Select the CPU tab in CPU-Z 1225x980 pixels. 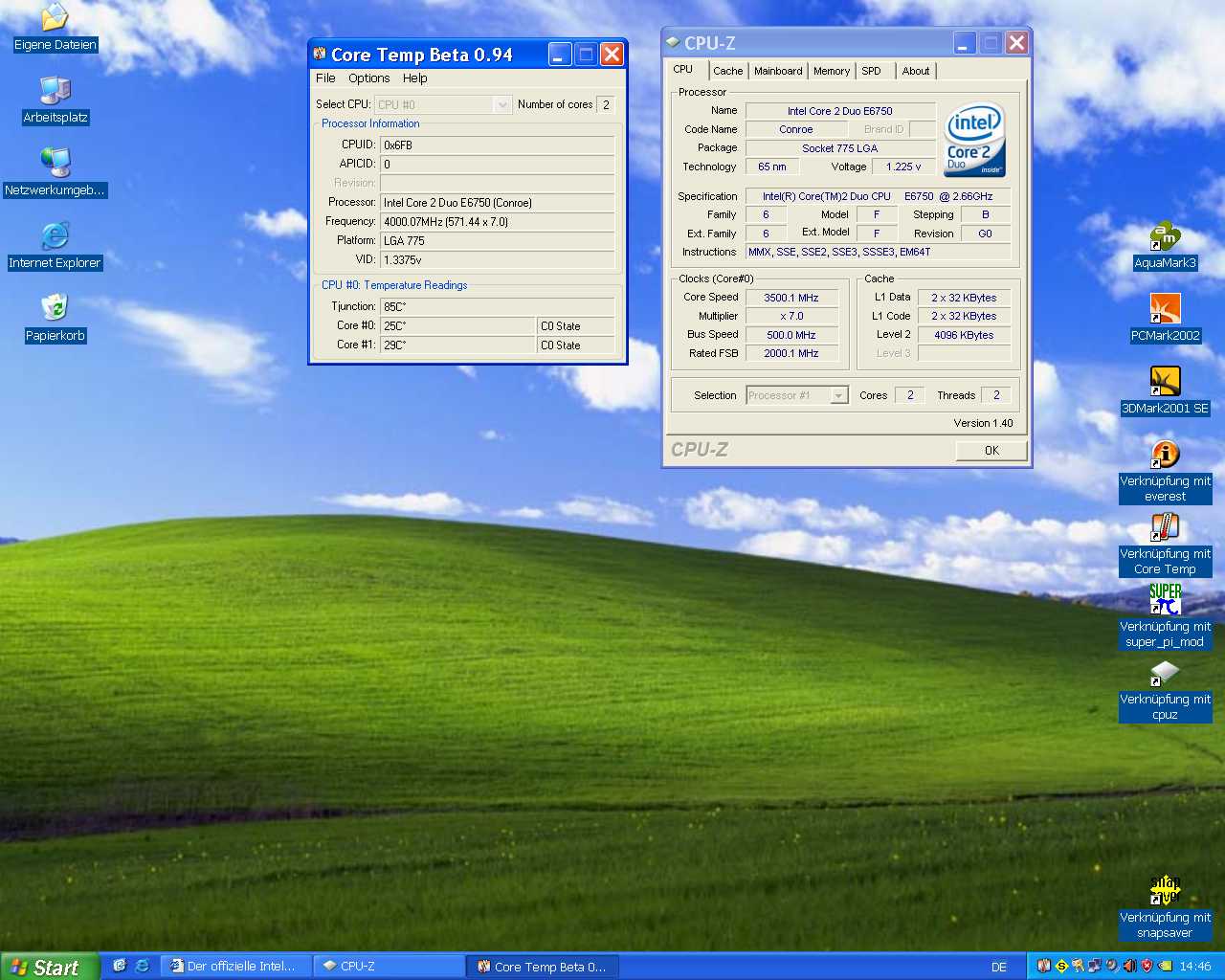point(683,69)
